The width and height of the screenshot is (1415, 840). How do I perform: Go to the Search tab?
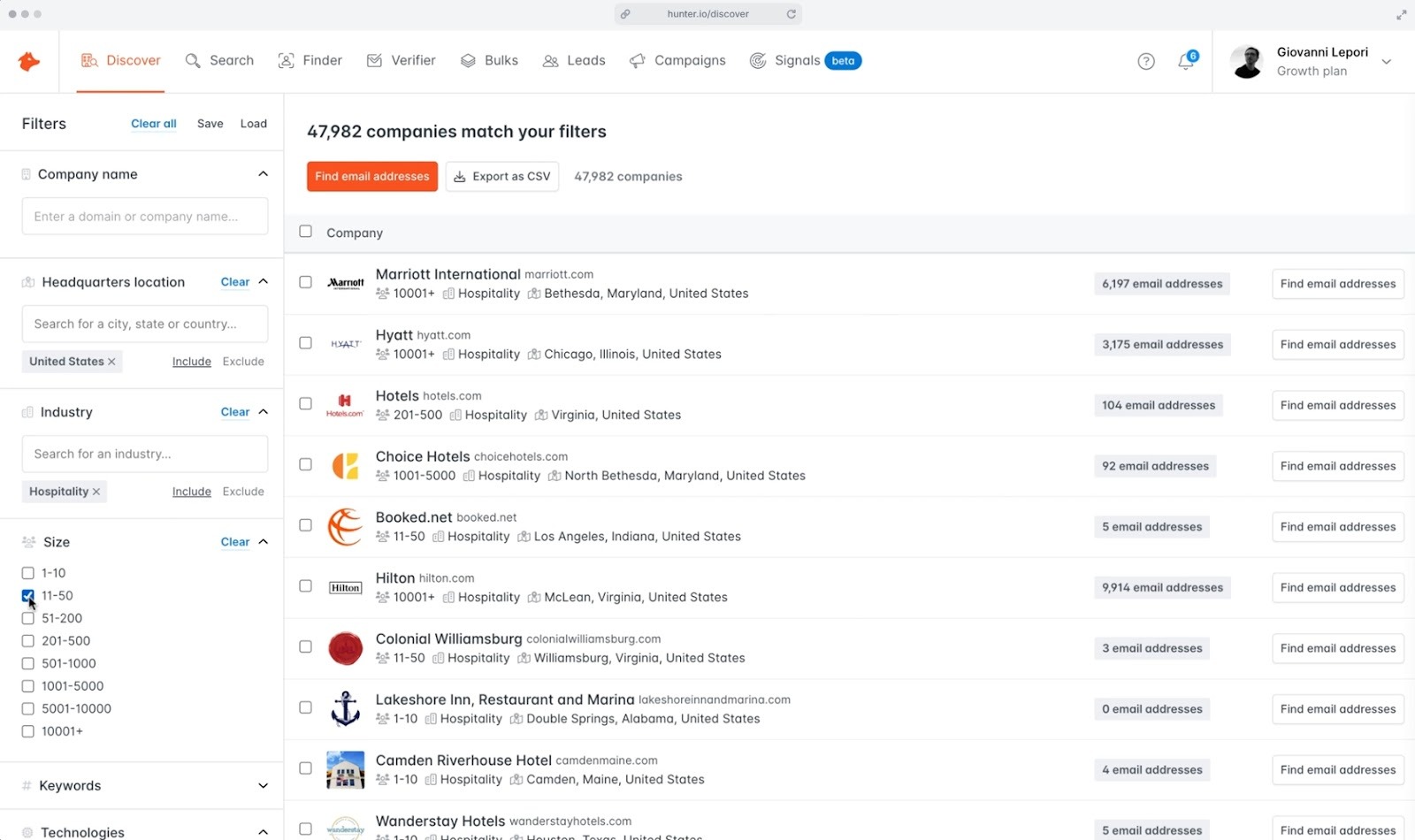tap(219, 61)
